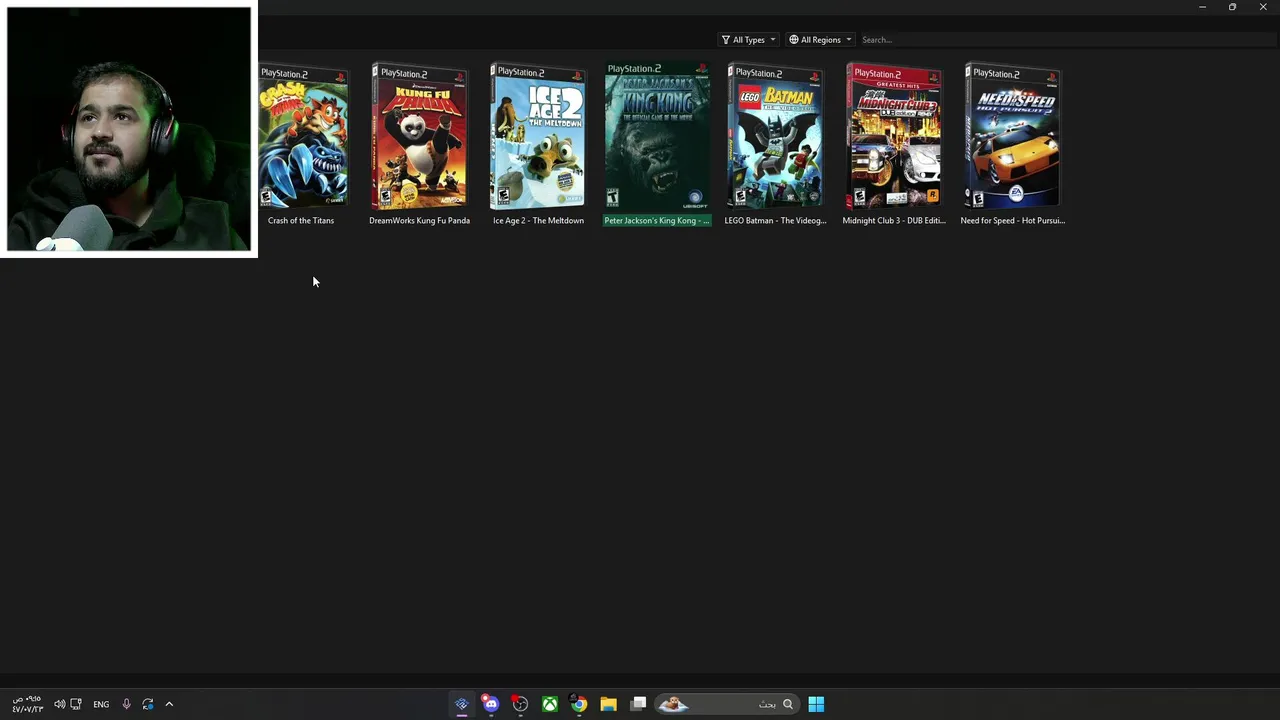Open the All Regions filter dropdown
This screenshot has width=1280, height=720.
pyautogui.click(x=820, y=40)
